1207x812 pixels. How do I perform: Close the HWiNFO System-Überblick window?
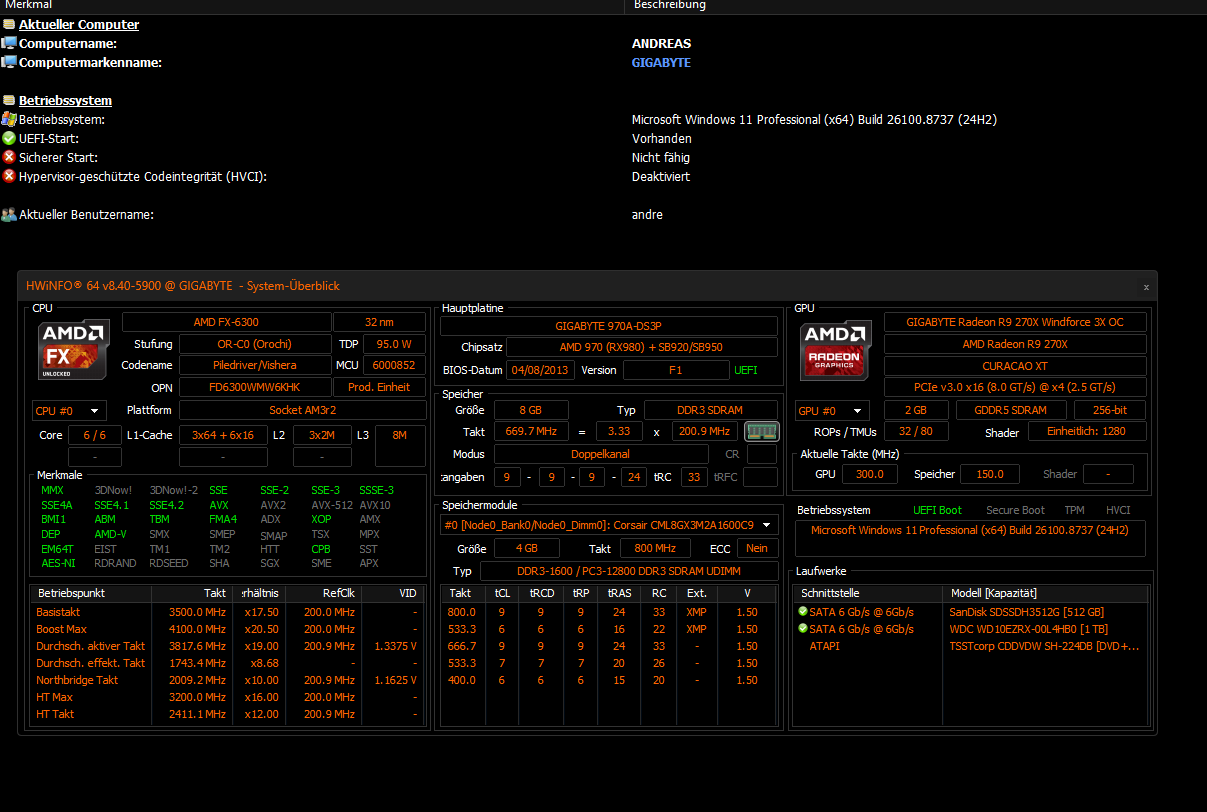pos(1146,286)
